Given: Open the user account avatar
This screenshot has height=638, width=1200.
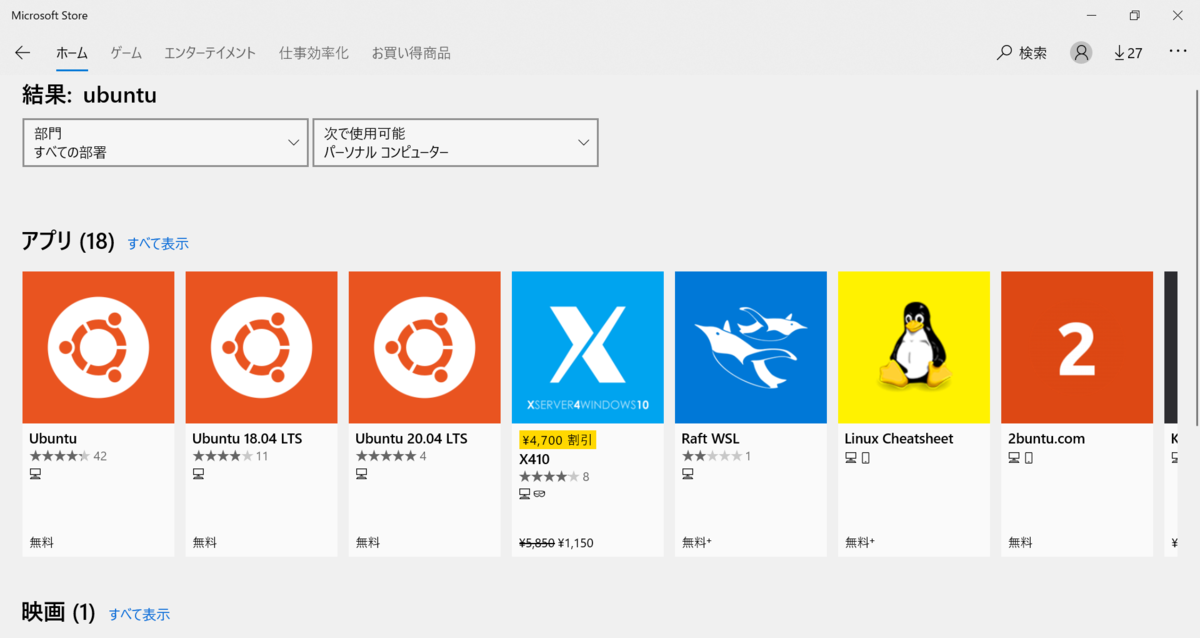Looking at the screenshot, I should tap(1081, 53).
